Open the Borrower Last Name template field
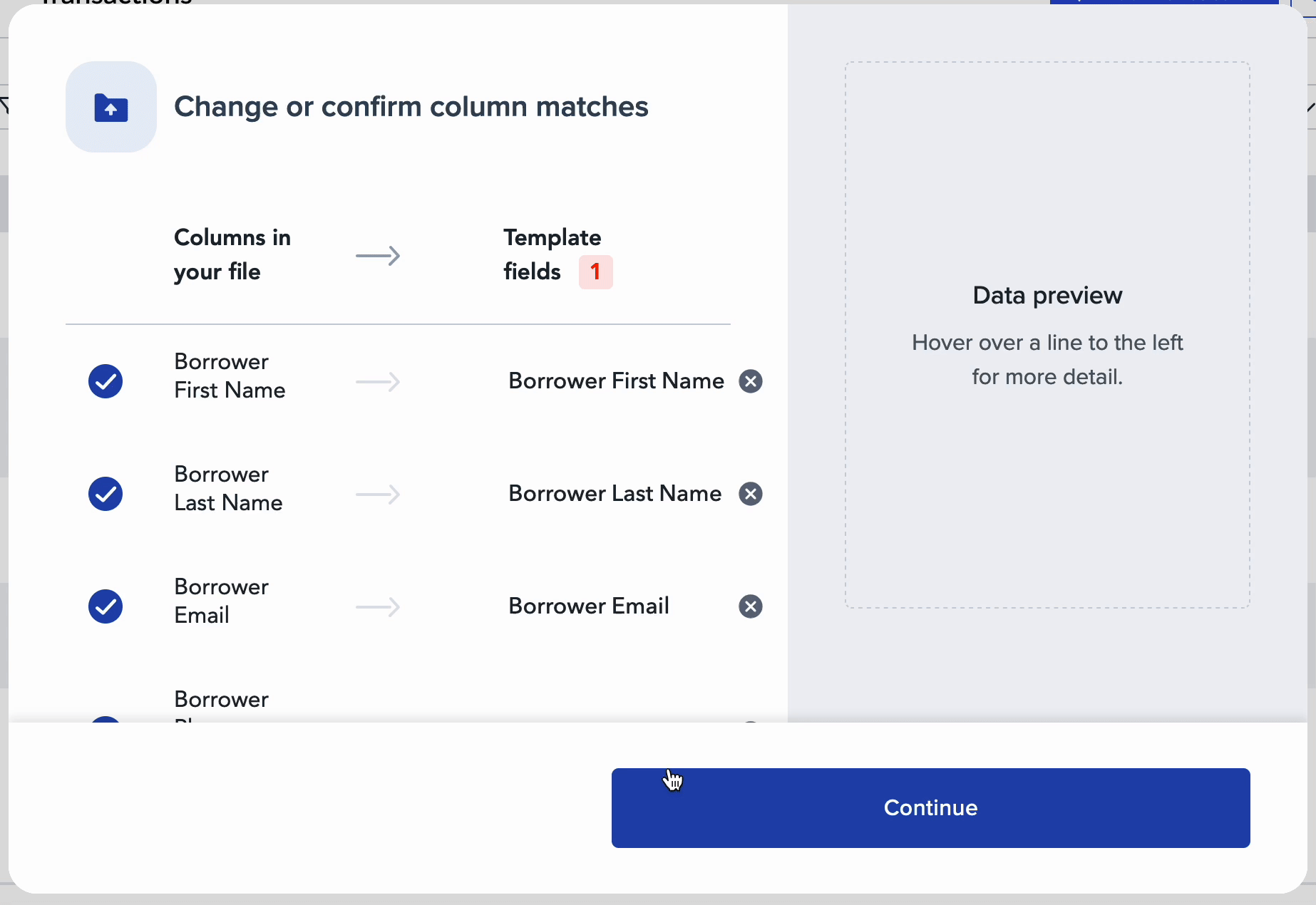The width and height of the screenshot is (1316, 905). click(615, 494)
